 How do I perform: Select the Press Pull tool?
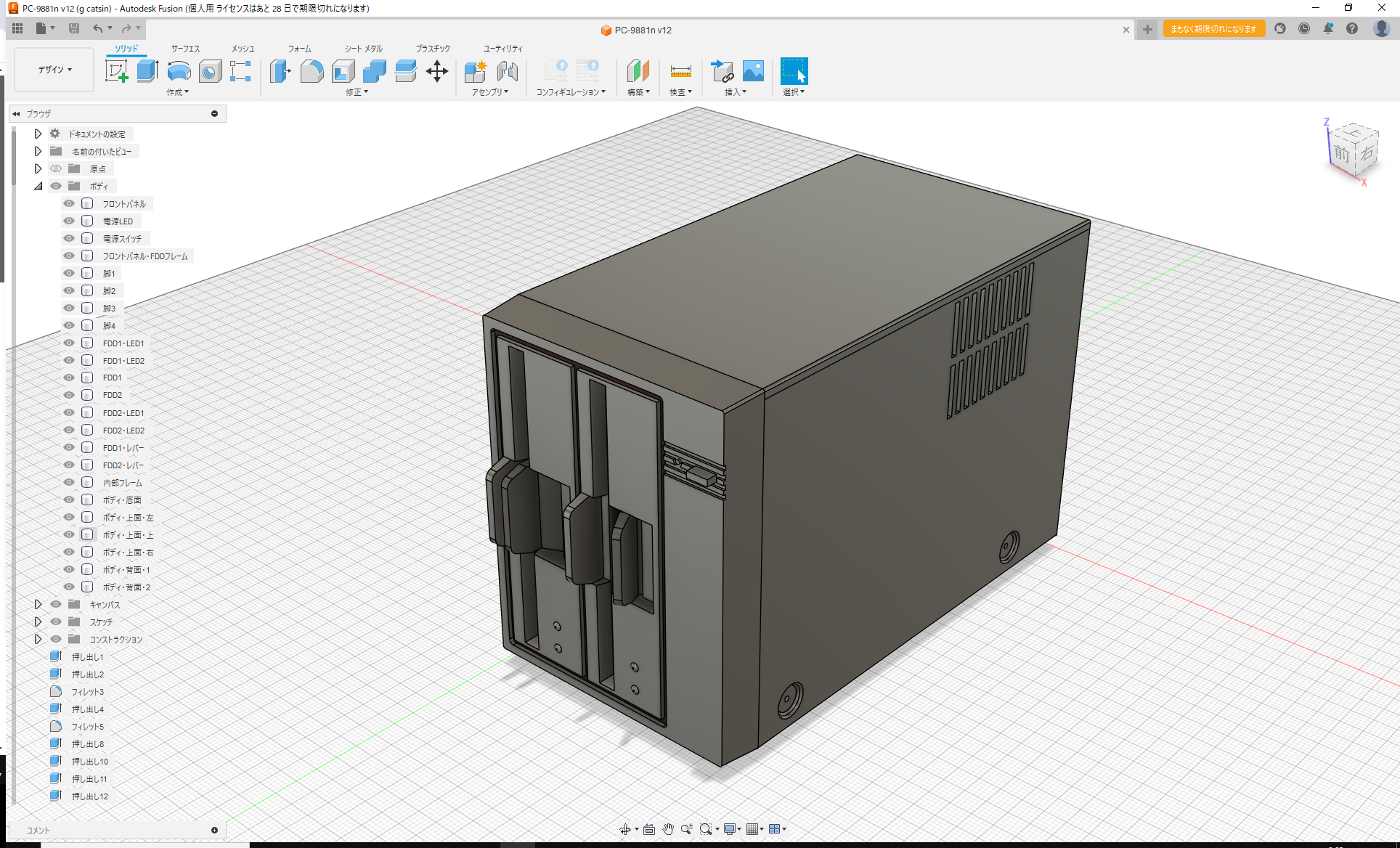coord(280,71)
